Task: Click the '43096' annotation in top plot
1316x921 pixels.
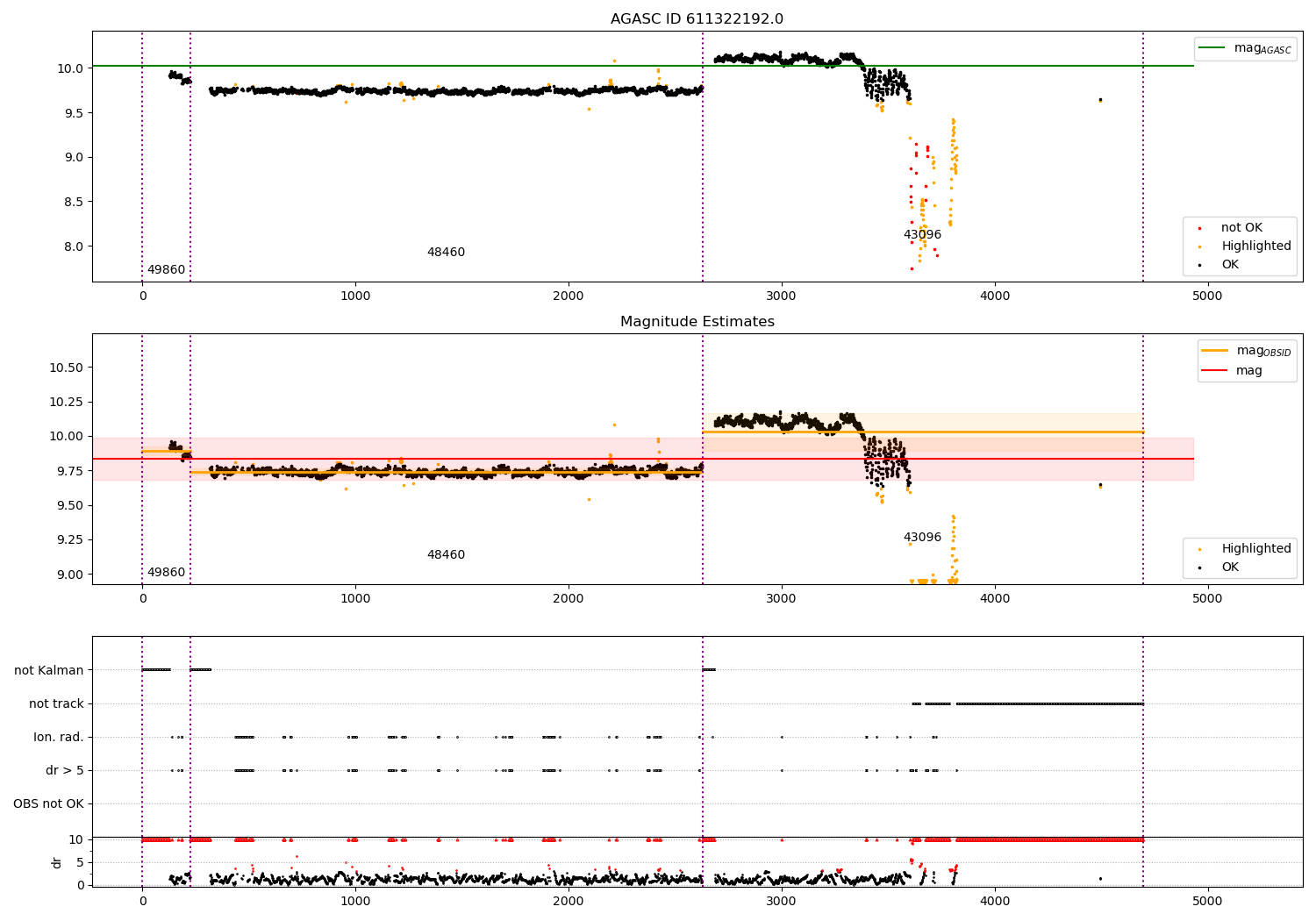Action: [922, 235]
